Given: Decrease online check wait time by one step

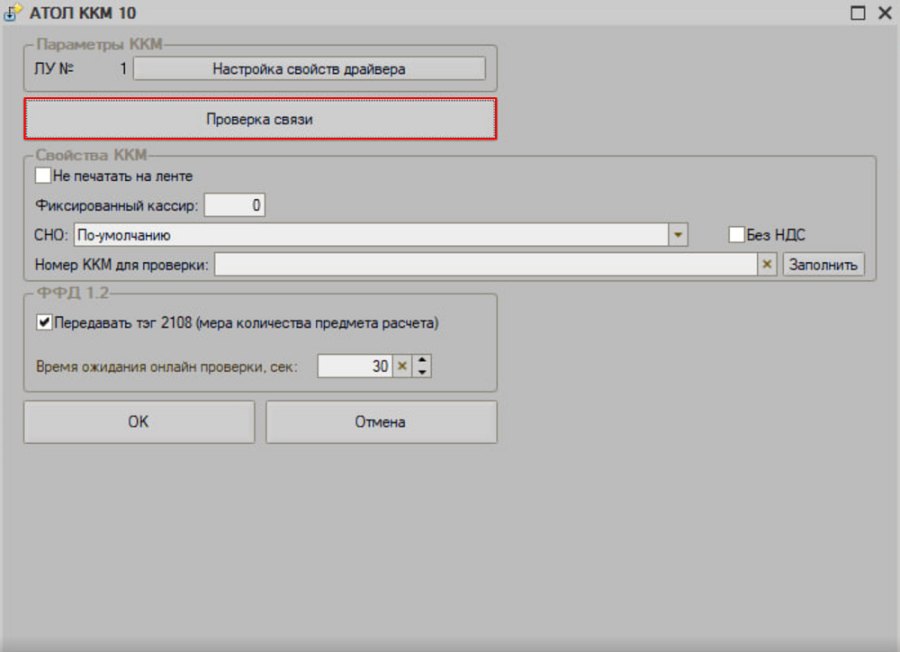Looking at the screenshot, I should coord(422,372).
